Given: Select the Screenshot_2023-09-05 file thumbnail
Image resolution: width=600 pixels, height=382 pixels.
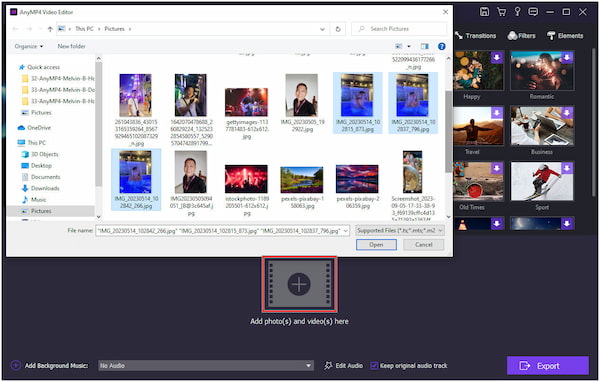Looking at the screenshot, I should (x=412, y=172).
